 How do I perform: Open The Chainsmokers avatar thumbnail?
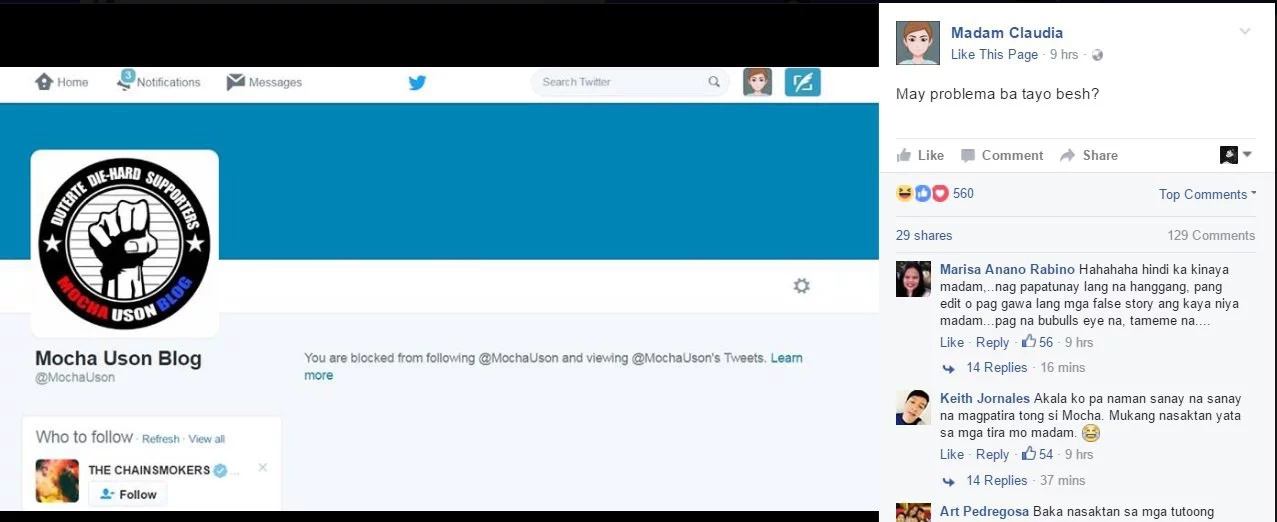point(57,481)
